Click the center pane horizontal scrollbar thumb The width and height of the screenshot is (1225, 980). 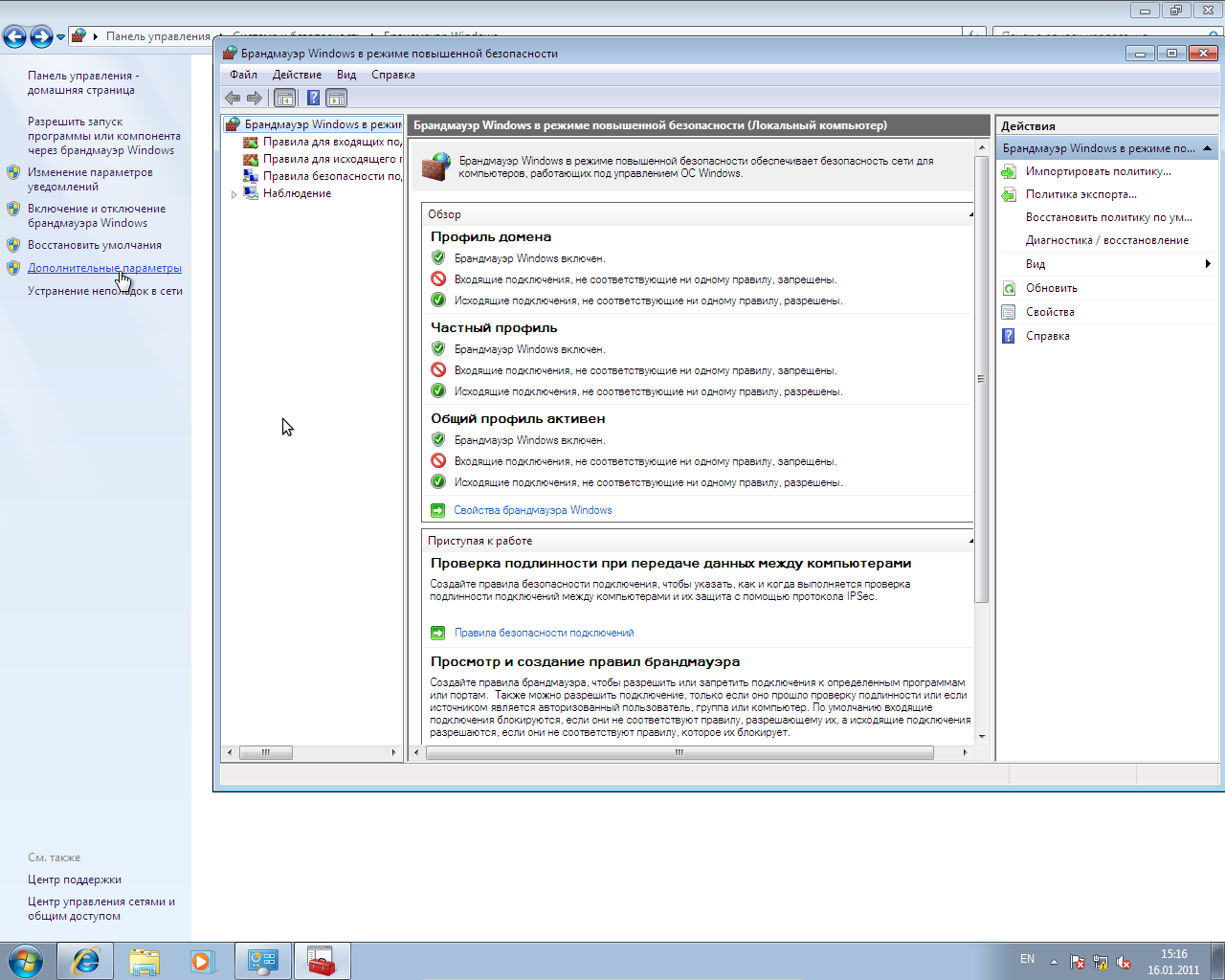click(x=679, y=752)
